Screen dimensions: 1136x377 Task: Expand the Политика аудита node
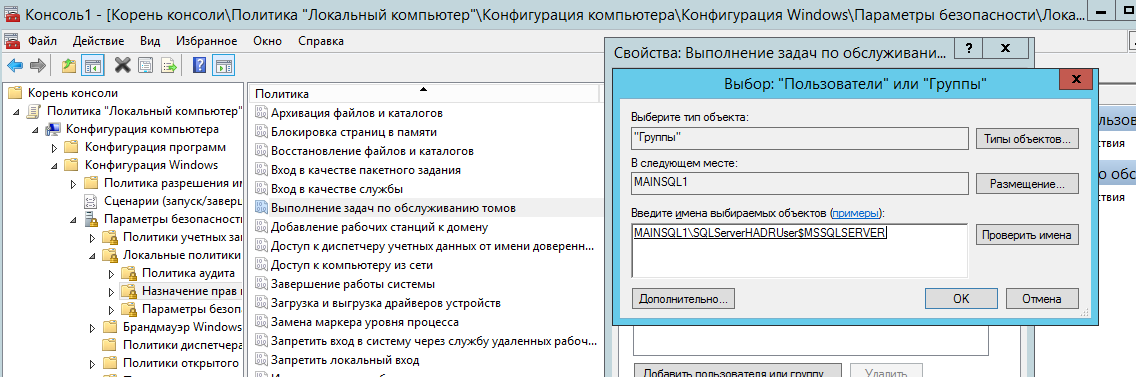coord(110,273)
